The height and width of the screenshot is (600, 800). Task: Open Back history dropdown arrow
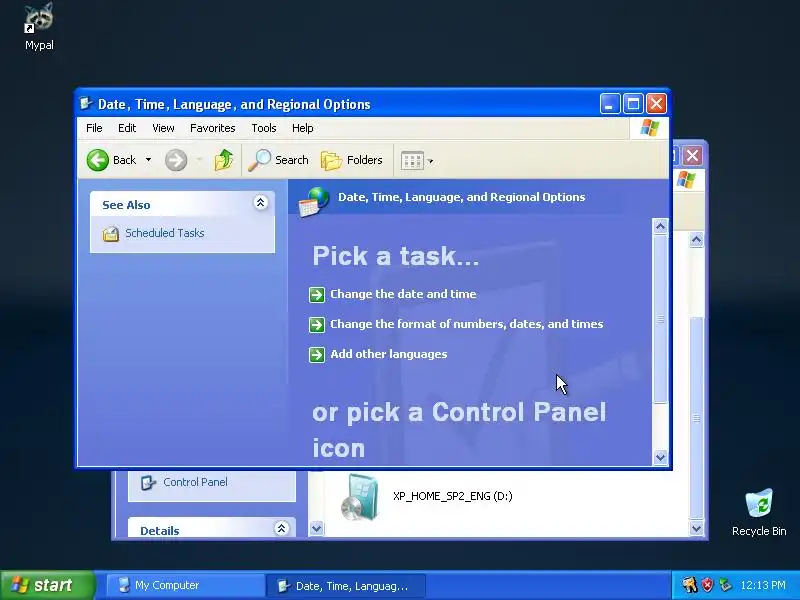click(148, 160)
